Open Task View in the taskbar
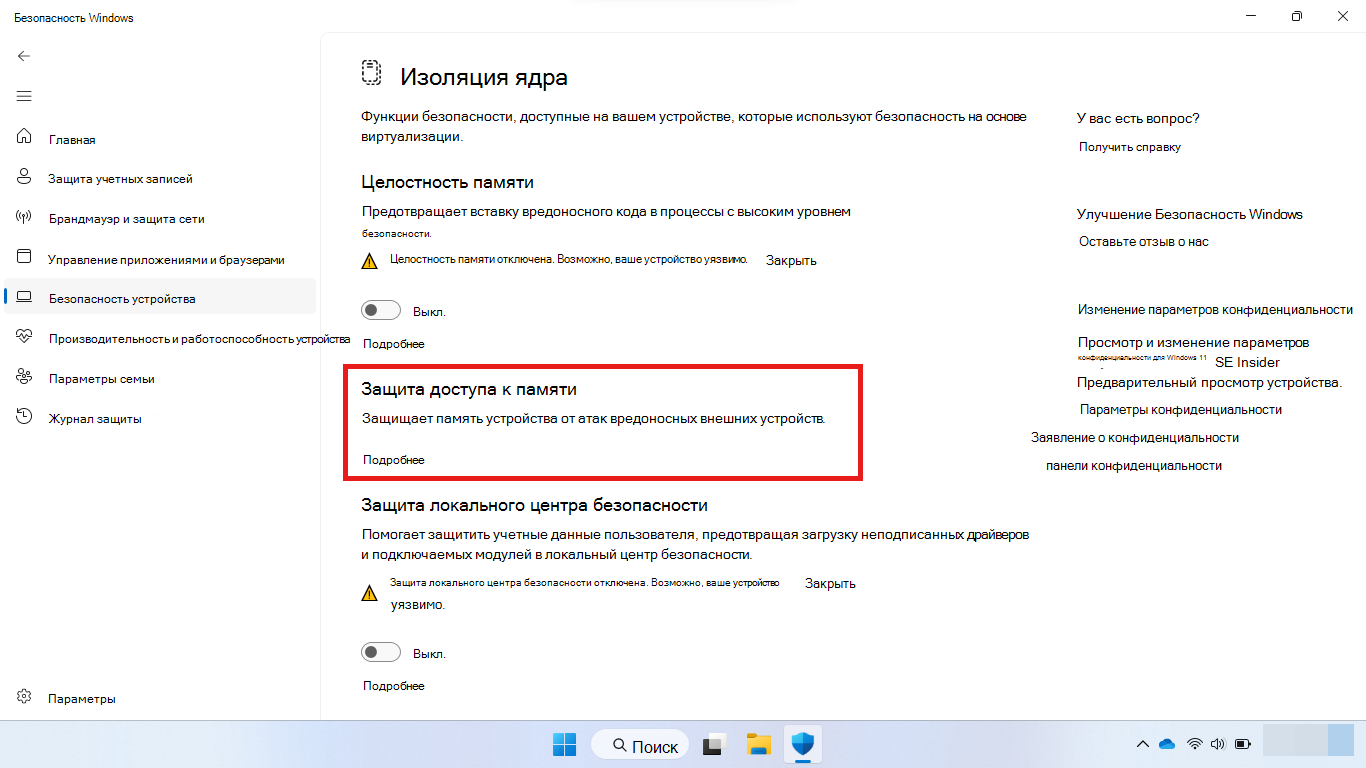Image resolution: width=1366 pixels, height=768 pixels. coord(713,744)
